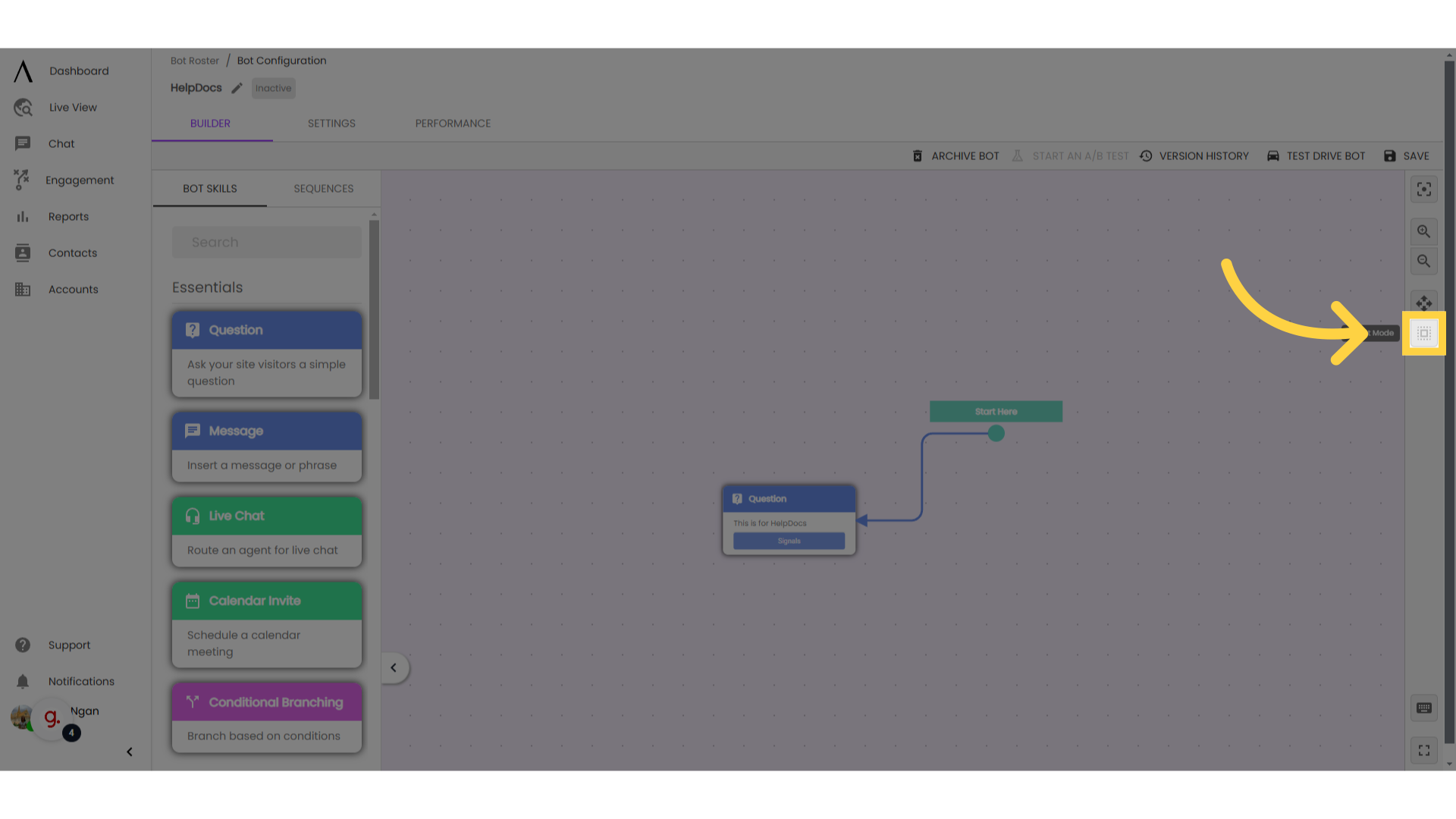This screenshot has width=1456, height=819.
Task: Click the Calendar Invite skill icon
Action: tap(192, 601)
